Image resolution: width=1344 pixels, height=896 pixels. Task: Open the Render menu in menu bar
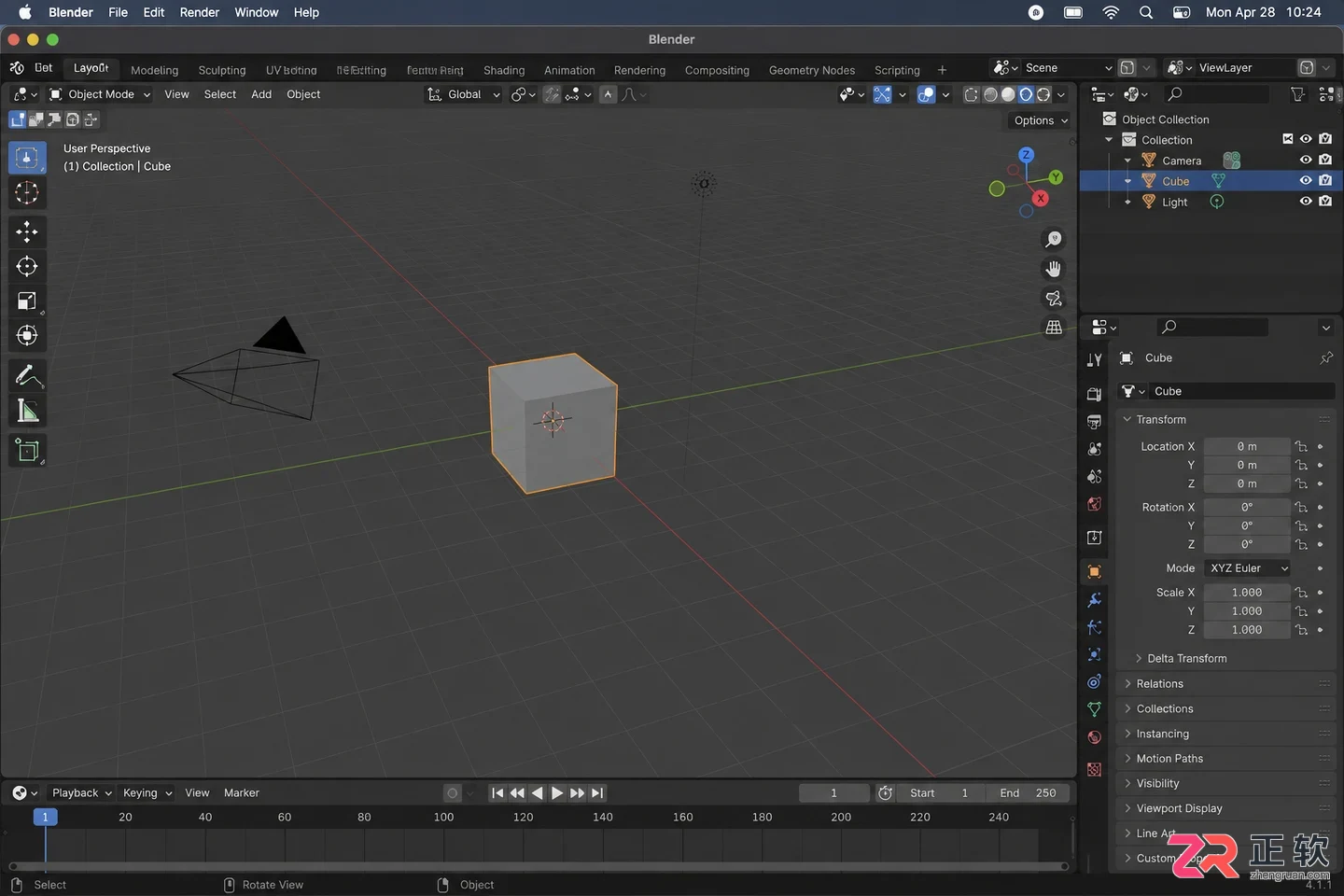tap(200, 12)
